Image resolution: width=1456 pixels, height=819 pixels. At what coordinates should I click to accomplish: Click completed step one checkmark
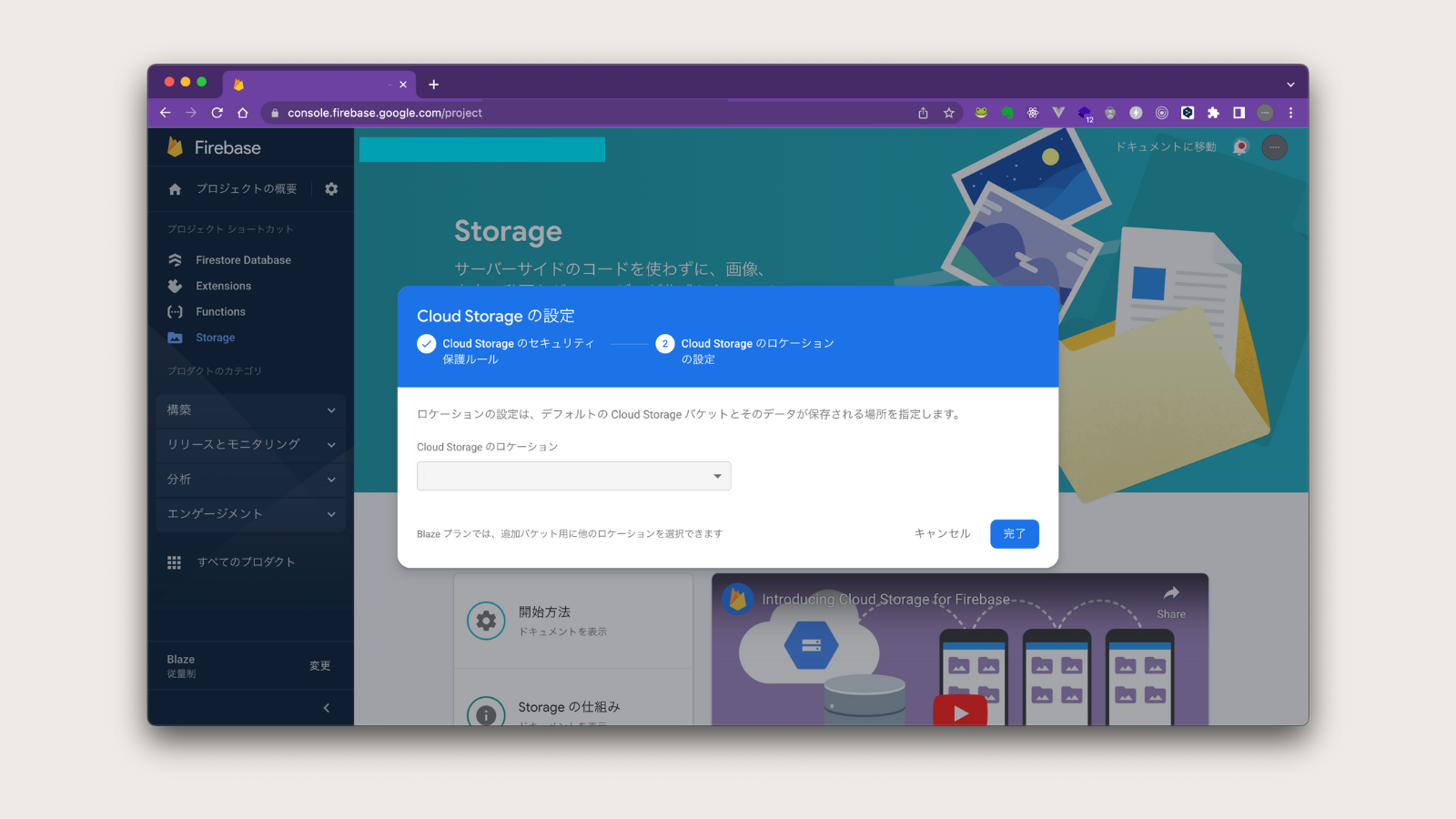pos(427,344)
